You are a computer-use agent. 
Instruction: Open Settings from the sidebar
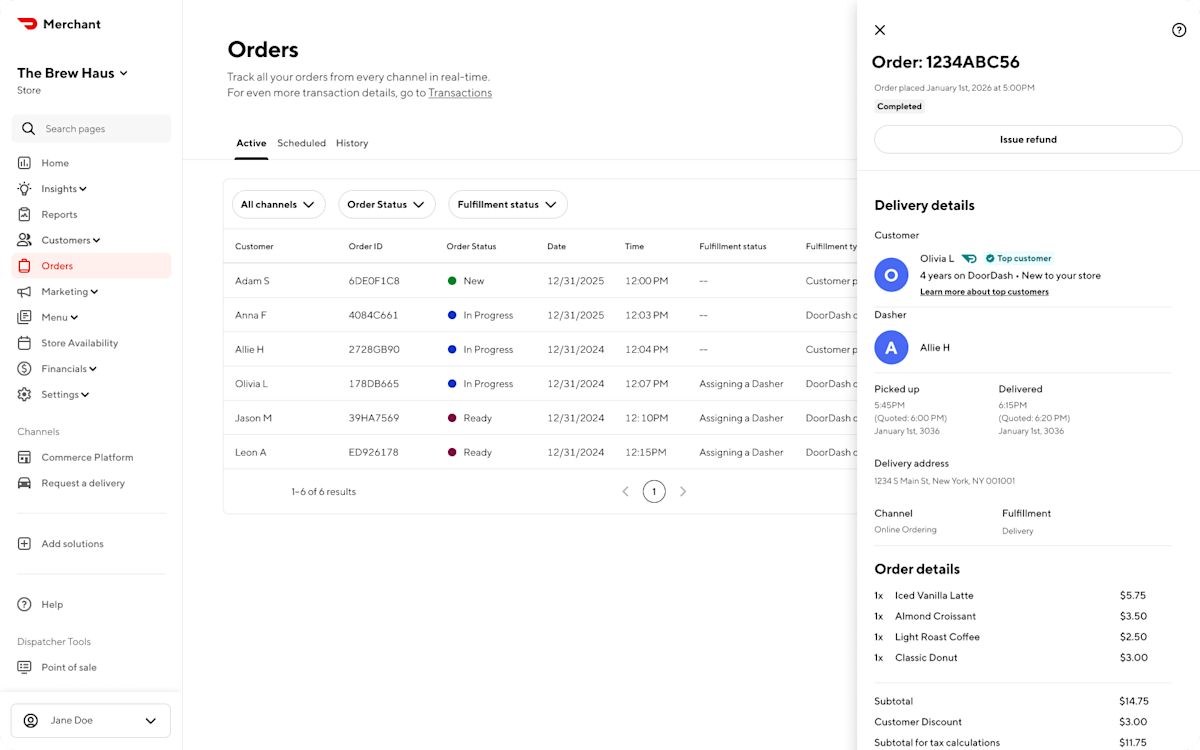click(x=57, y=394)
